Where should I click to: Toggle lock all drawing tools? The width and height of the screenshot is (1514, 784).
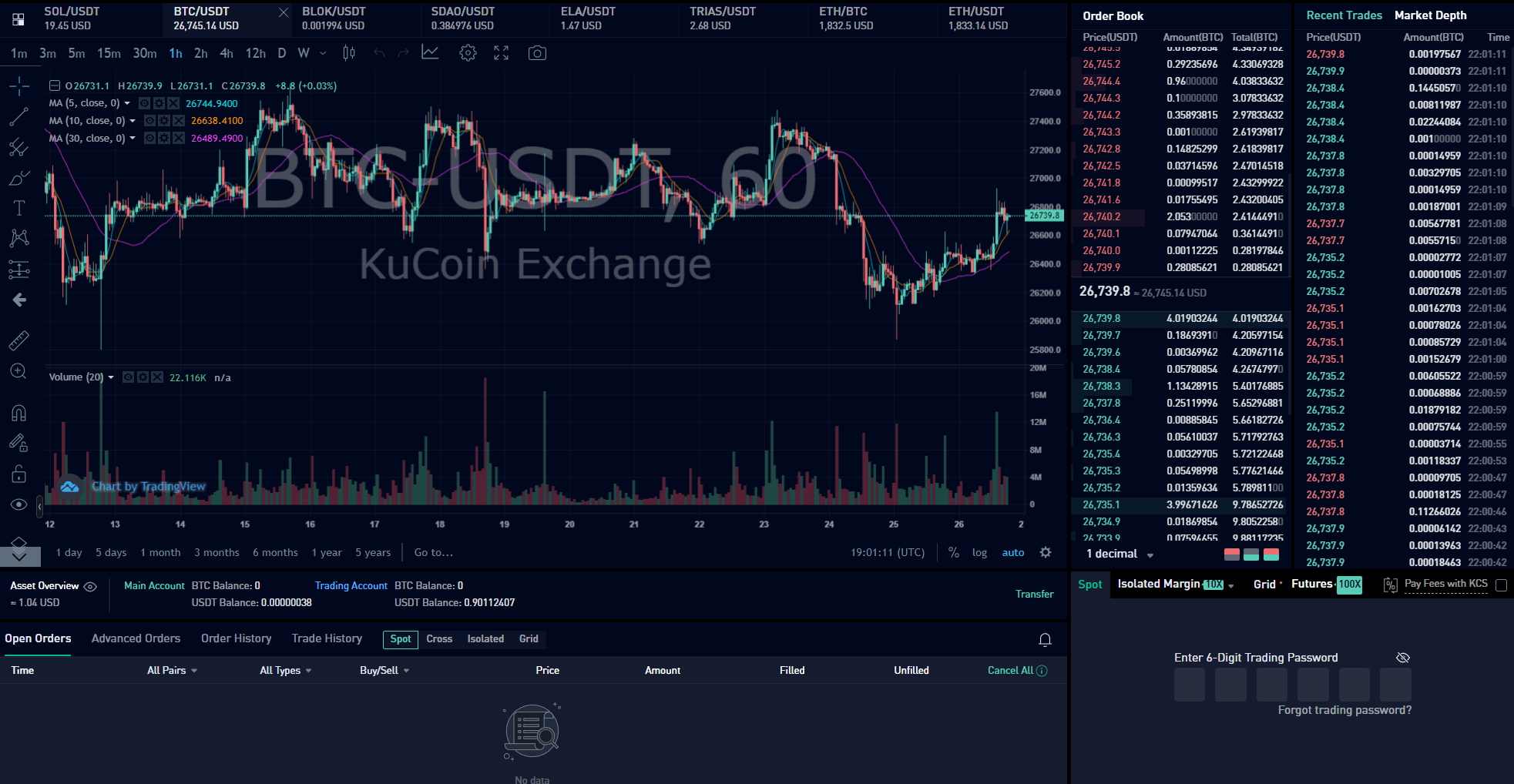click(19, 474)
